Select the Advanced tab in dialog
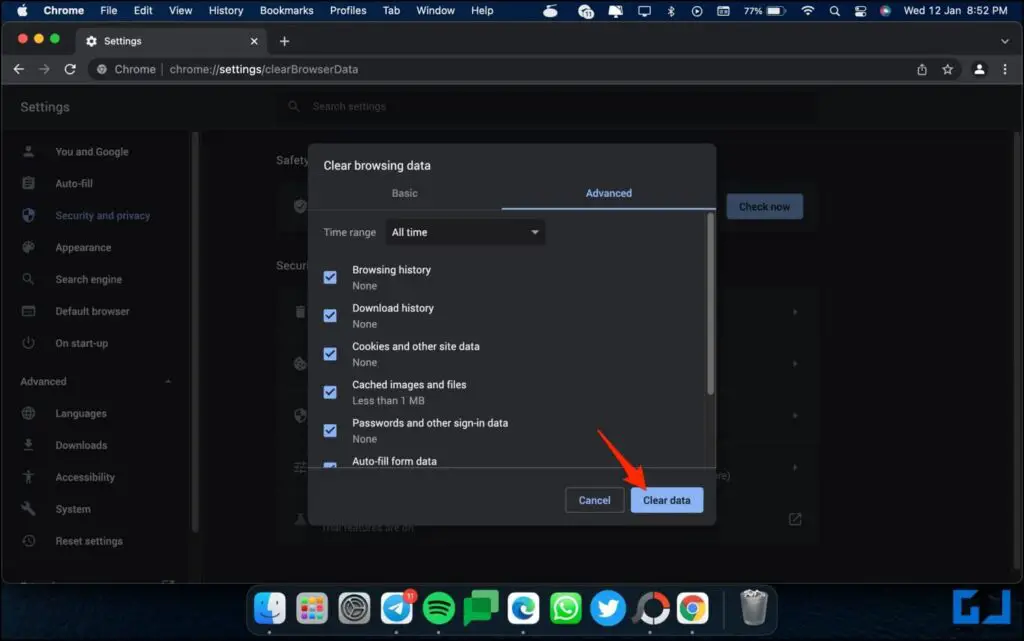This screenshot has width=1024, height=641. pyautogui.click(x=609, y=193)
